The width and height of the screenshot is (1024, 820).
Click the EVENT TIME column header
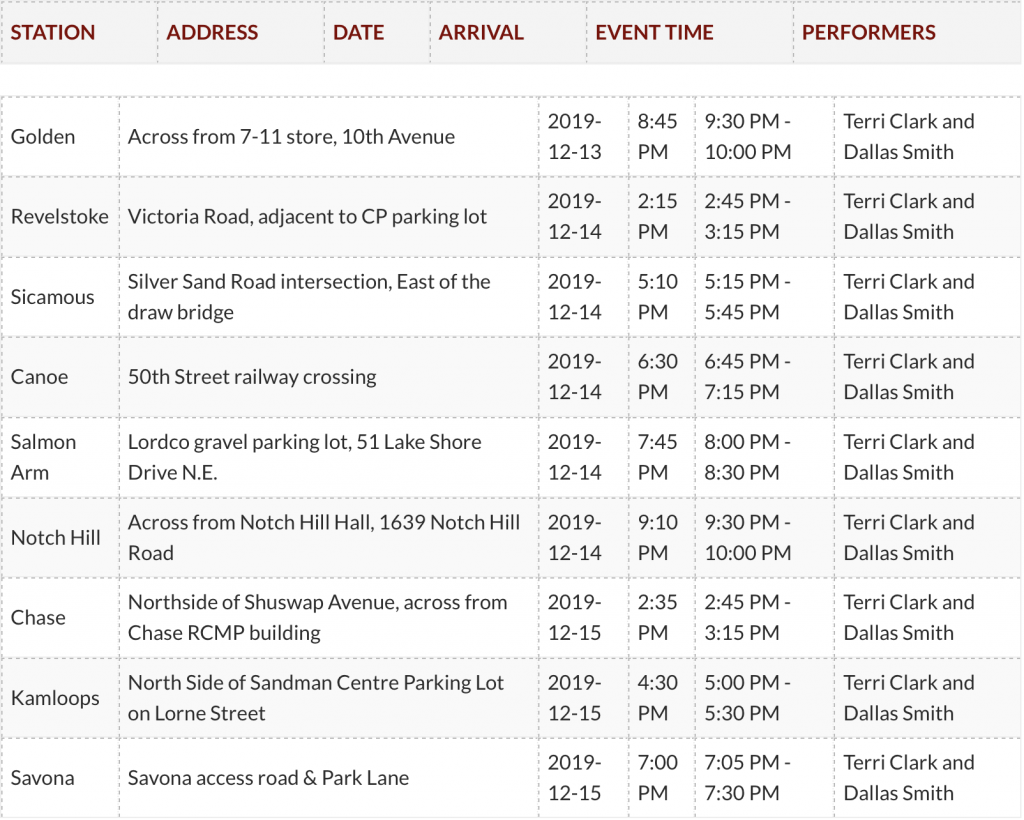[x=654, y=32]
